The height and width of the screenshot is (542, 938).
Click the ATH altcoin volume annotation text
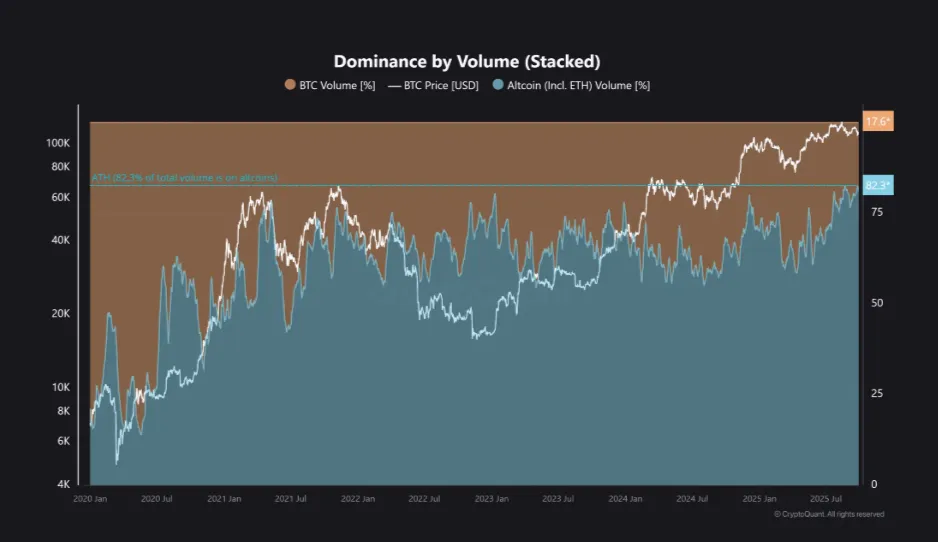[x=184, y=178]
